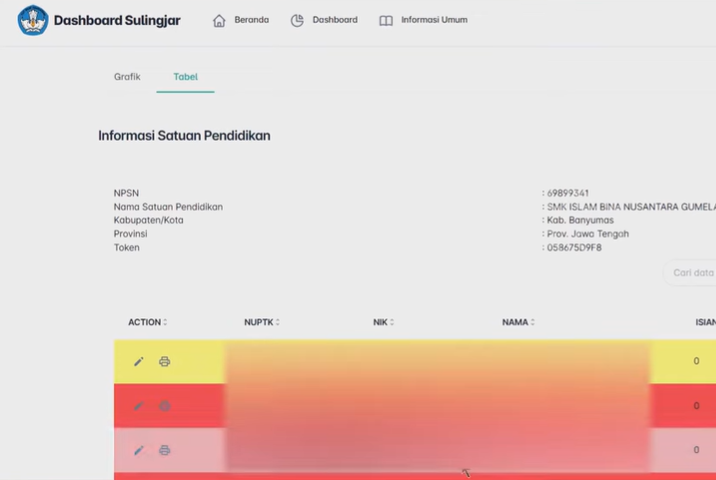Screen dimensions: 716x480
Task: Click pencil edit icon in pink row
Action: click(139, 450)
